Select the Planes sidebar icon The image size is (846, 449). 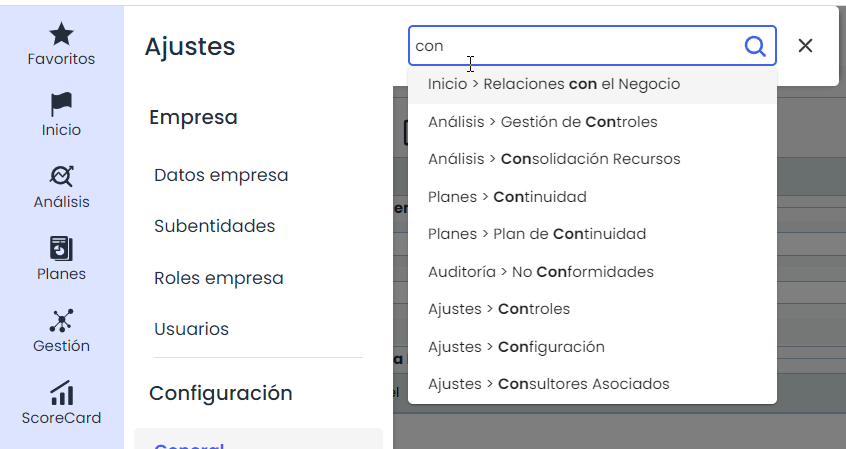click(x=61, y=249)
